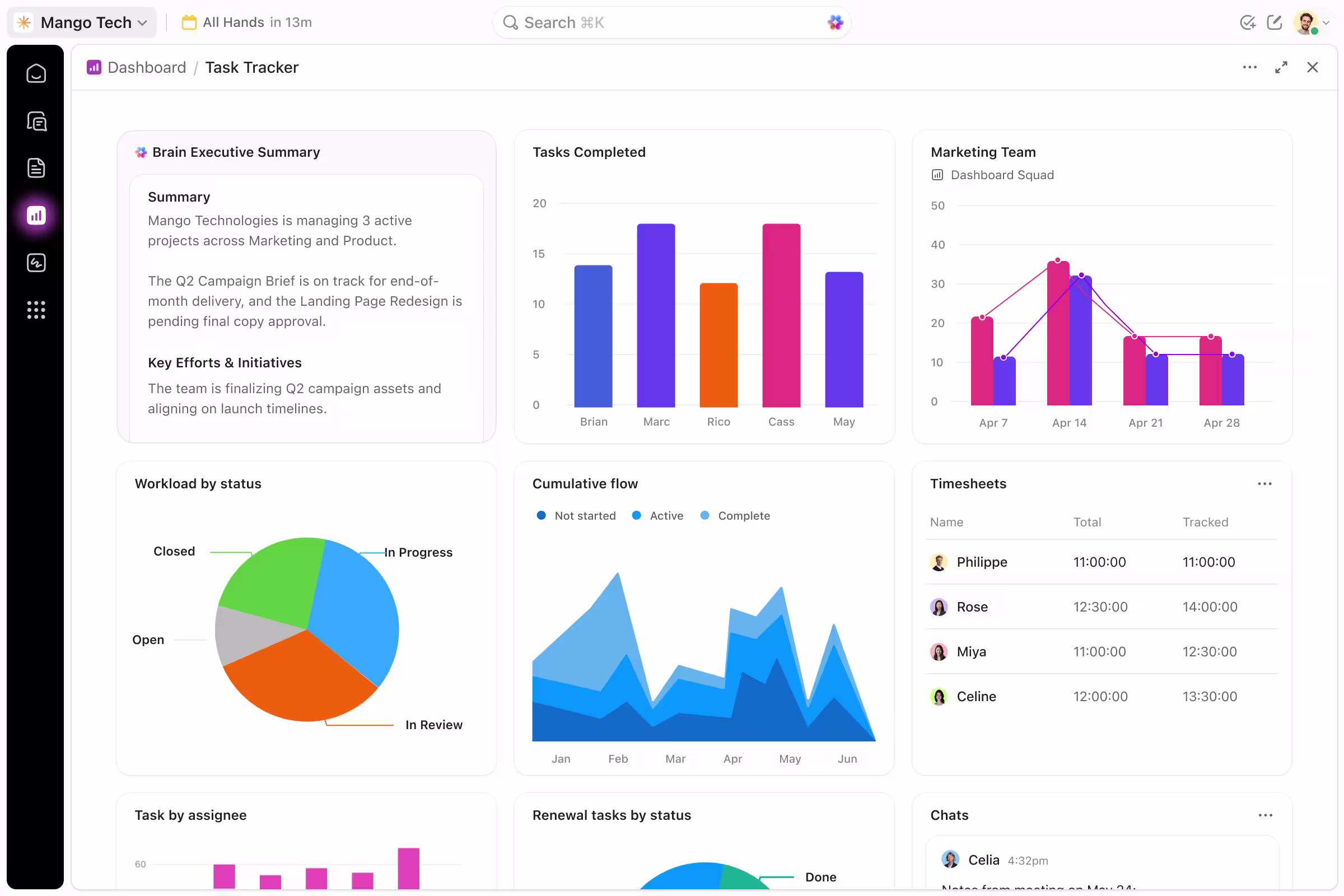Click the Brain AI icon in search bar
The image size is (1344, 896).
[x=835, y=22]
